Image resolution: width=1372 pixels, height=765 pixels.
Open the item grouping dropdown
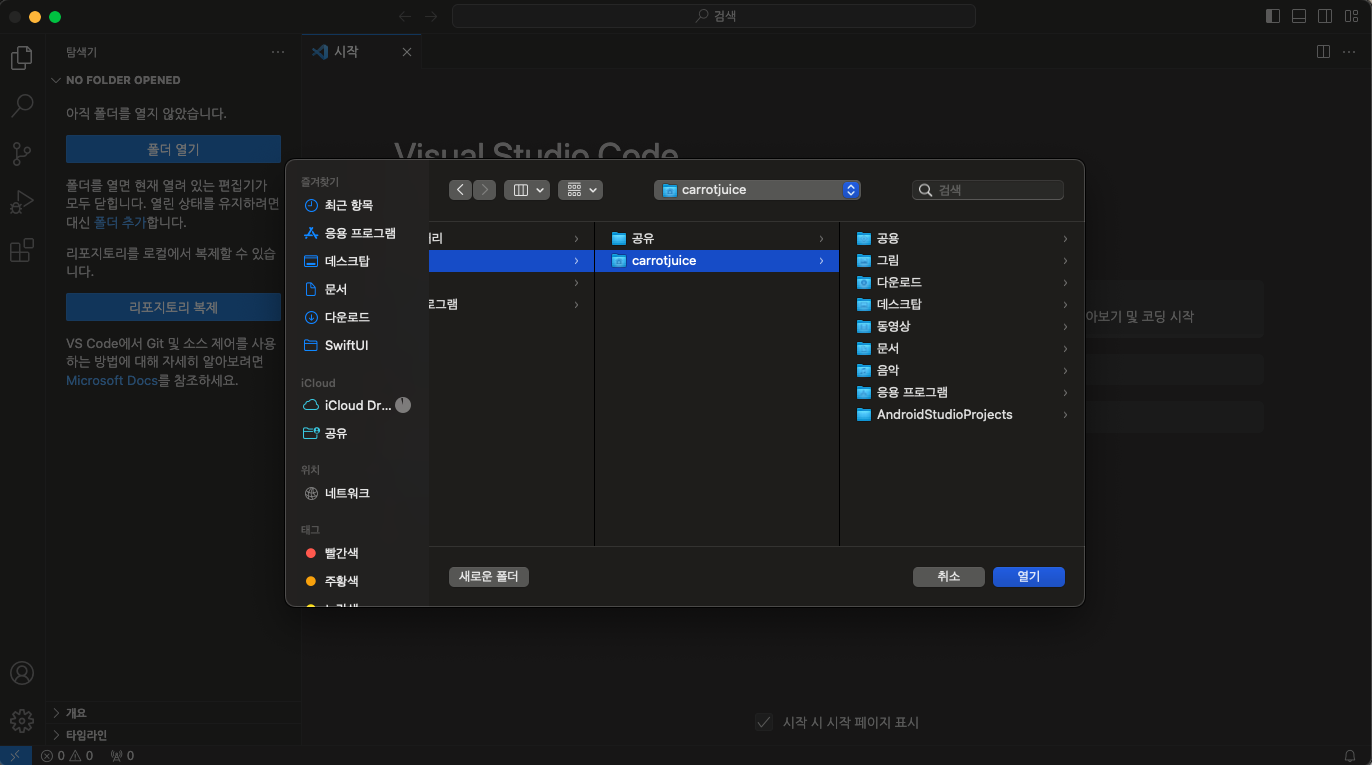coord(580,190)
